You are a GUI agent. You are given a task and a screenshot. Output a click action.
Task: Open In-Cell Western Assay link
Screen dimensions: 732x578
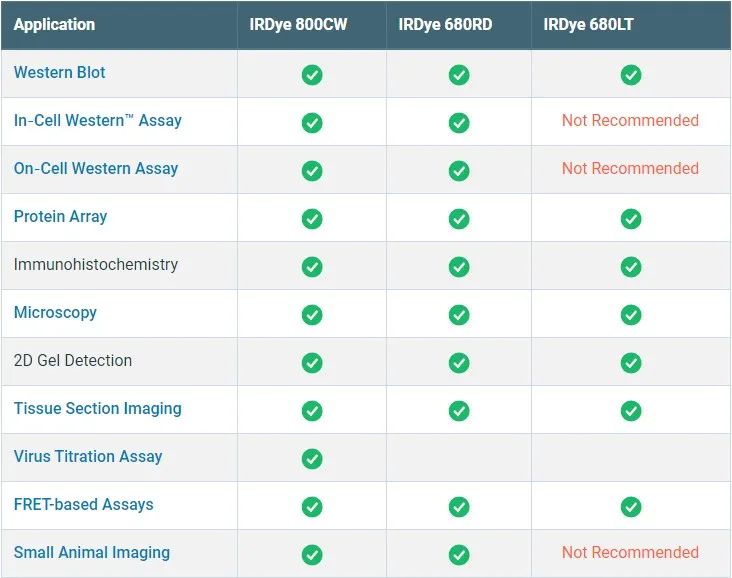98,120
